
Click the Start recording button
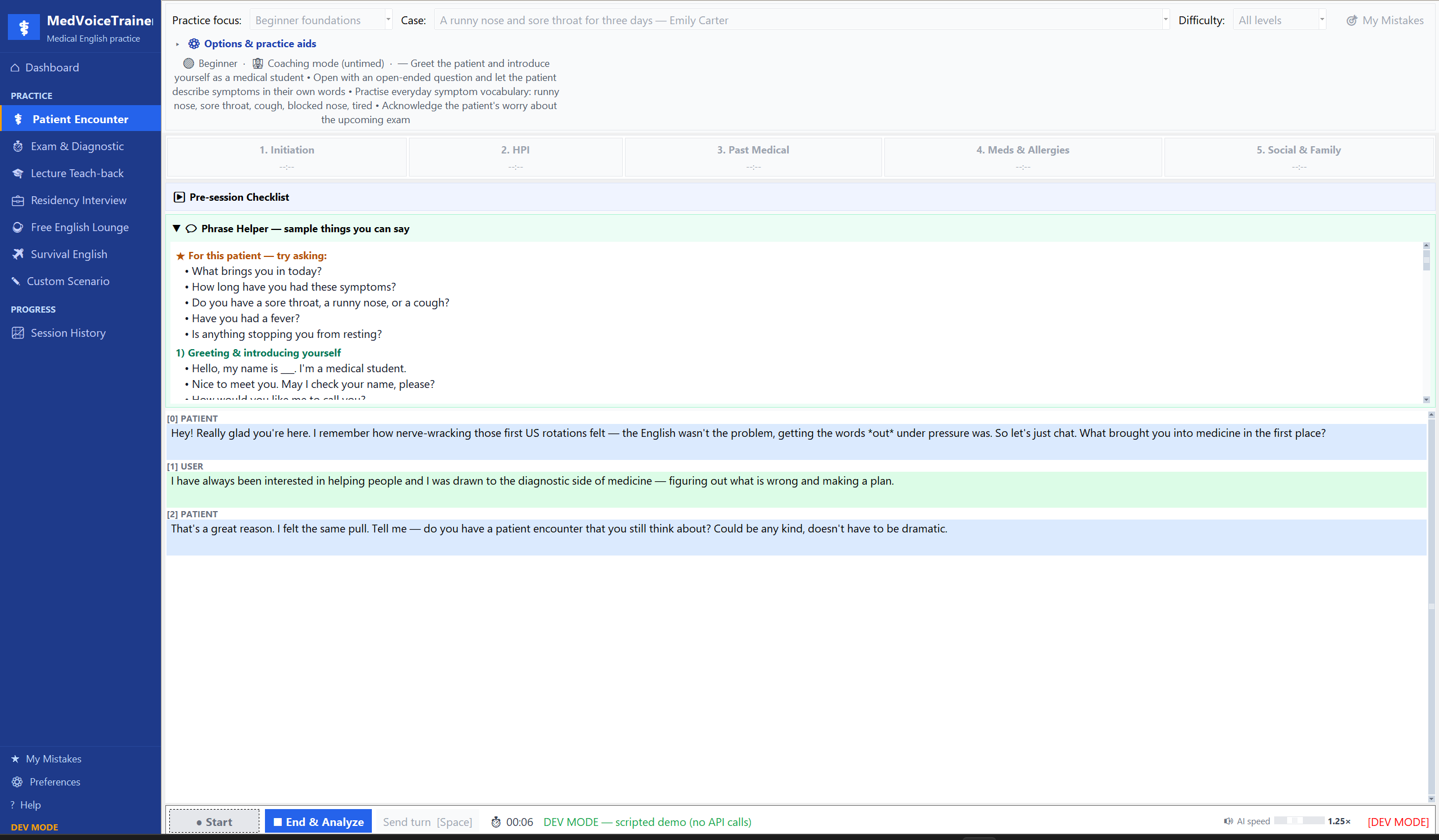coord(214,821)
